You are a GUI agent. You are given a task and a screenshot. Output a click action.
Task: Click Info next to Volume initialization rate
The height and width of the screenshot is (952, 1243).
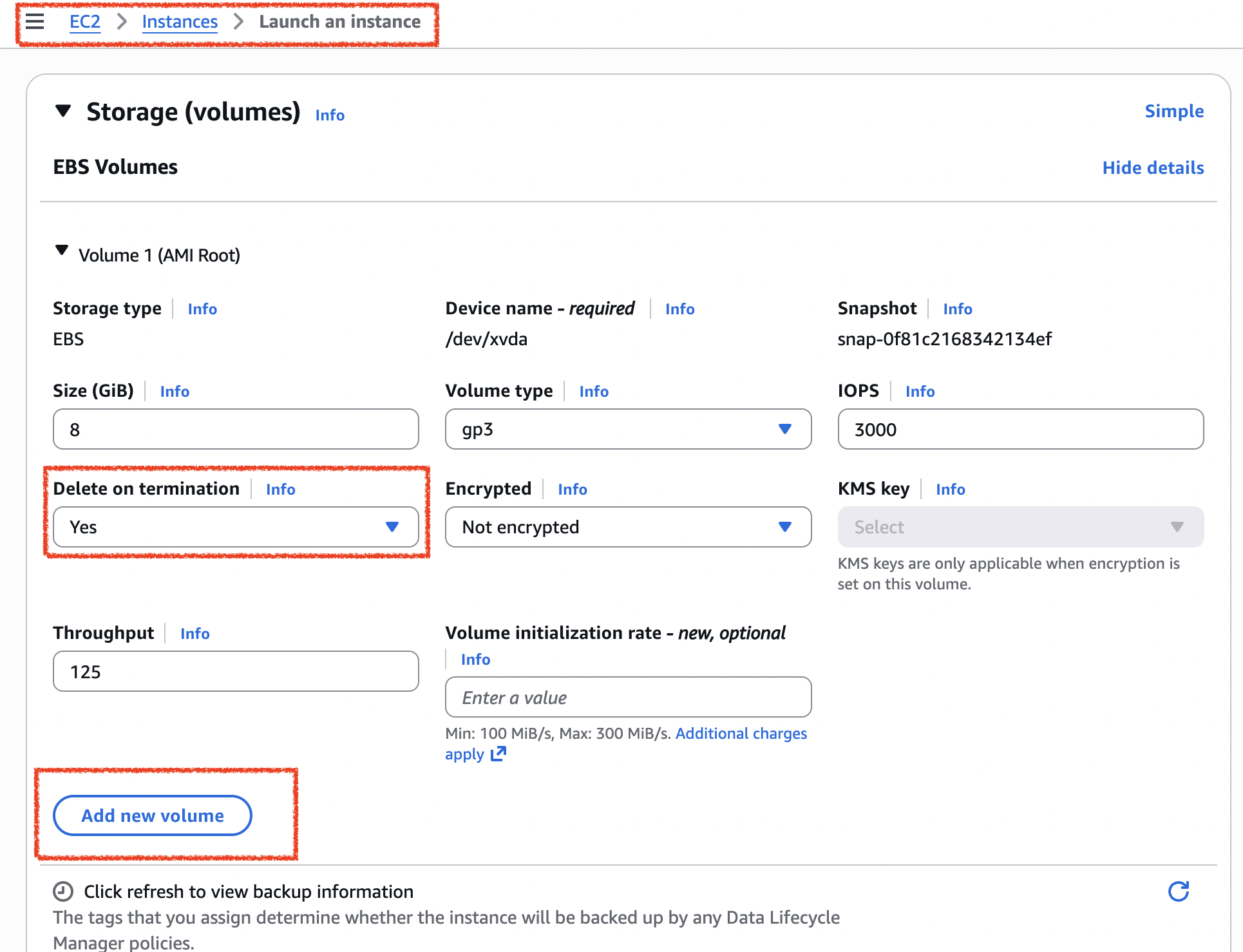point(475,659)
